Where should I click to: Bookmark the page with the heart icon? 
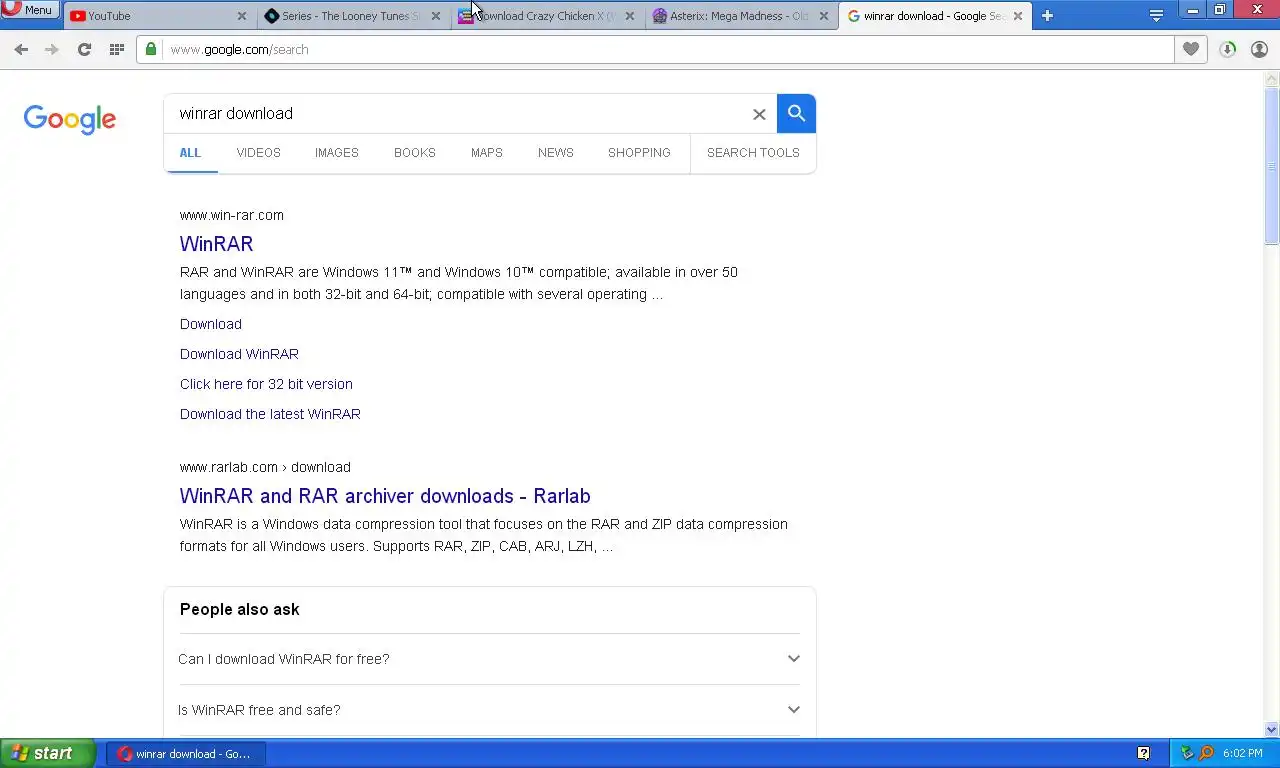pyautogui.click(x=1190, y=49)
